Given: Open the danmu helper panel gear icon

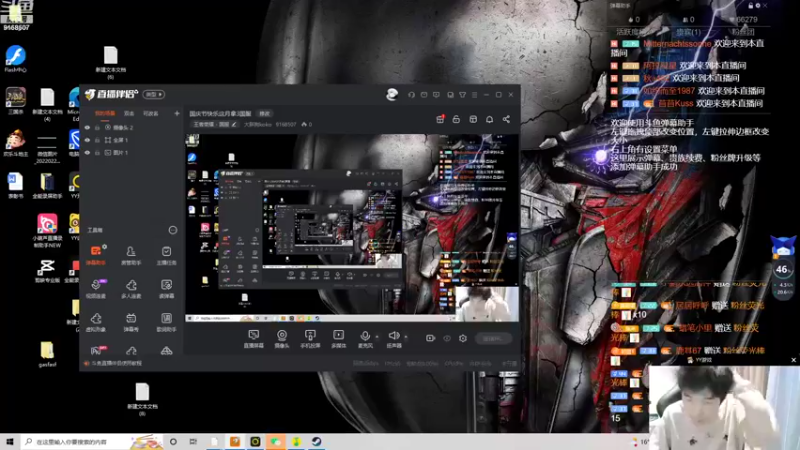Looking at the screenshot, I should [758, 6].
